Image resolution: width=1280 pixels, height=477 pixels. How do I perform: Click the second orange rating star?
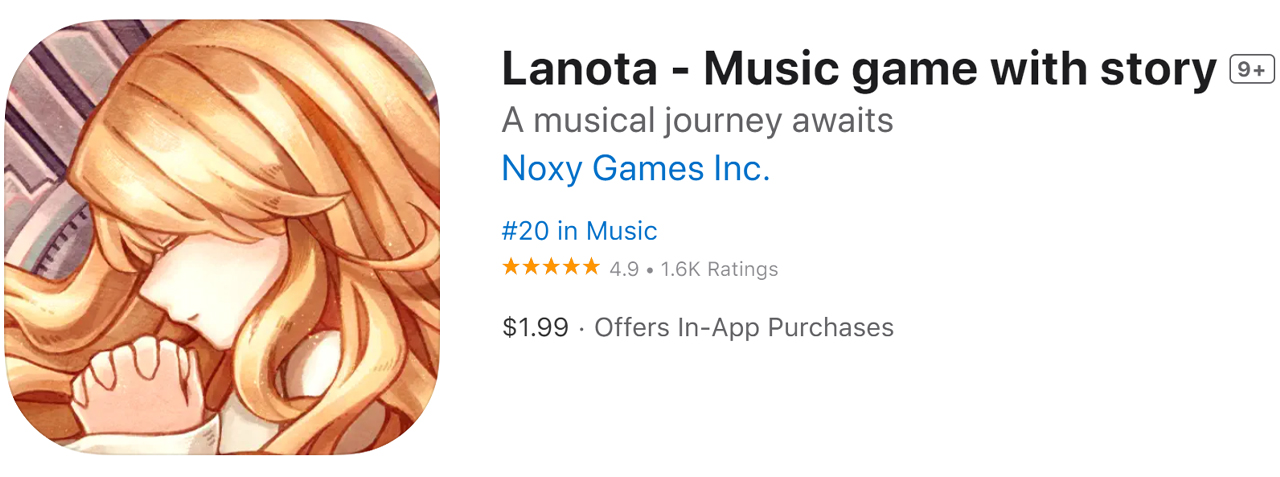point(531,267)
